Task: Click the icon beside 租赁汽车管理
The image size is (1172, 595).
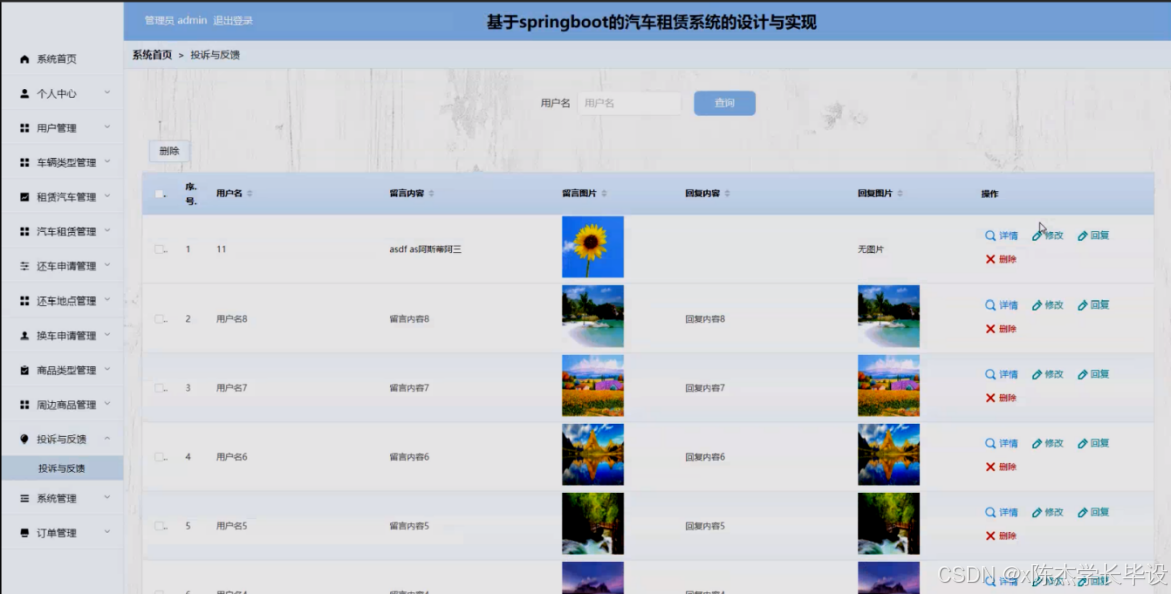Action: click(x=25, y=197)
